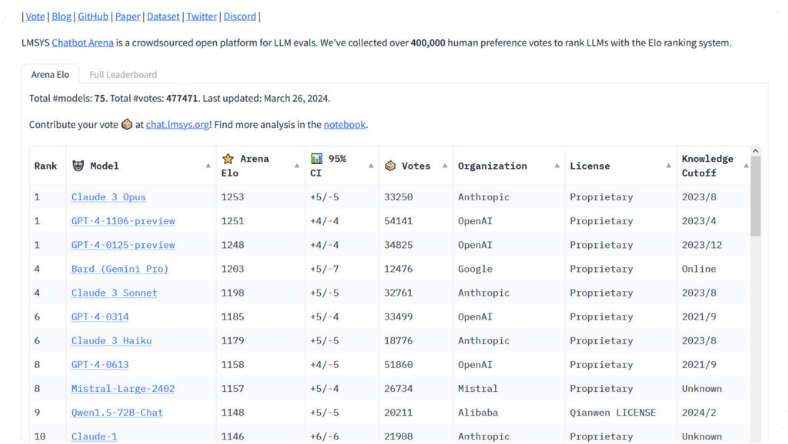This screenshot has width=788, height=444.
Task: Open the Claude 3 Opus model link
Action: [109, 197]
